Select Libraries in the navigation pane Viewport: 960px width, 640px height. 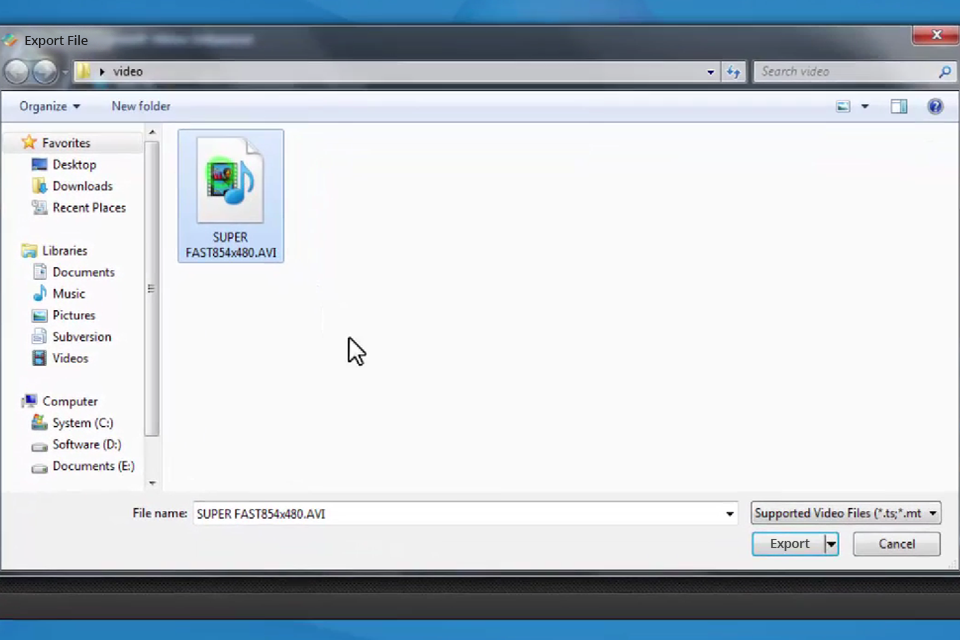pos(64,250)
